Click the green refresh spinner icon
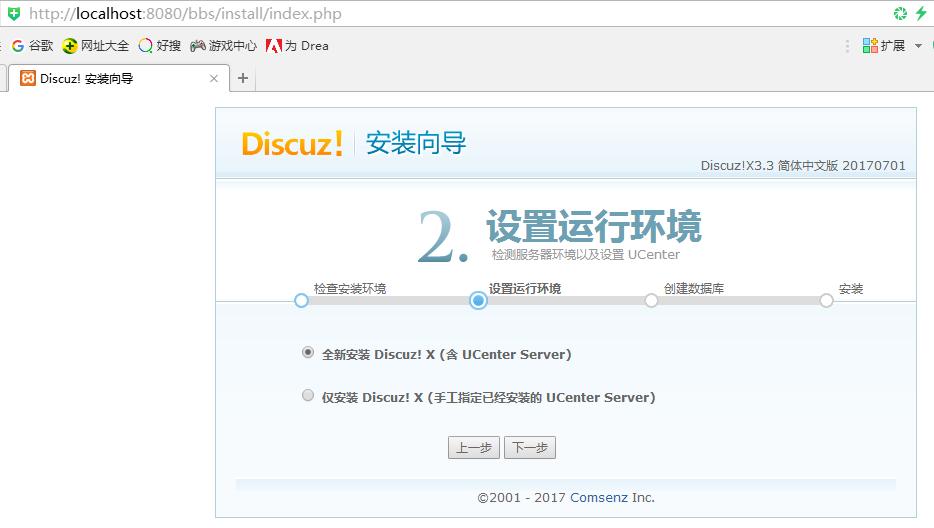This screenshot has width=934, height=528. pyautogui.click(x=900, y=13)
